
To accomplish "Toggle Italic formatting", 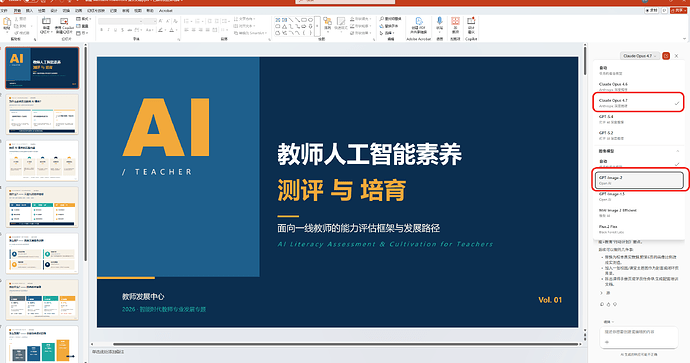I will pos(109,30).
